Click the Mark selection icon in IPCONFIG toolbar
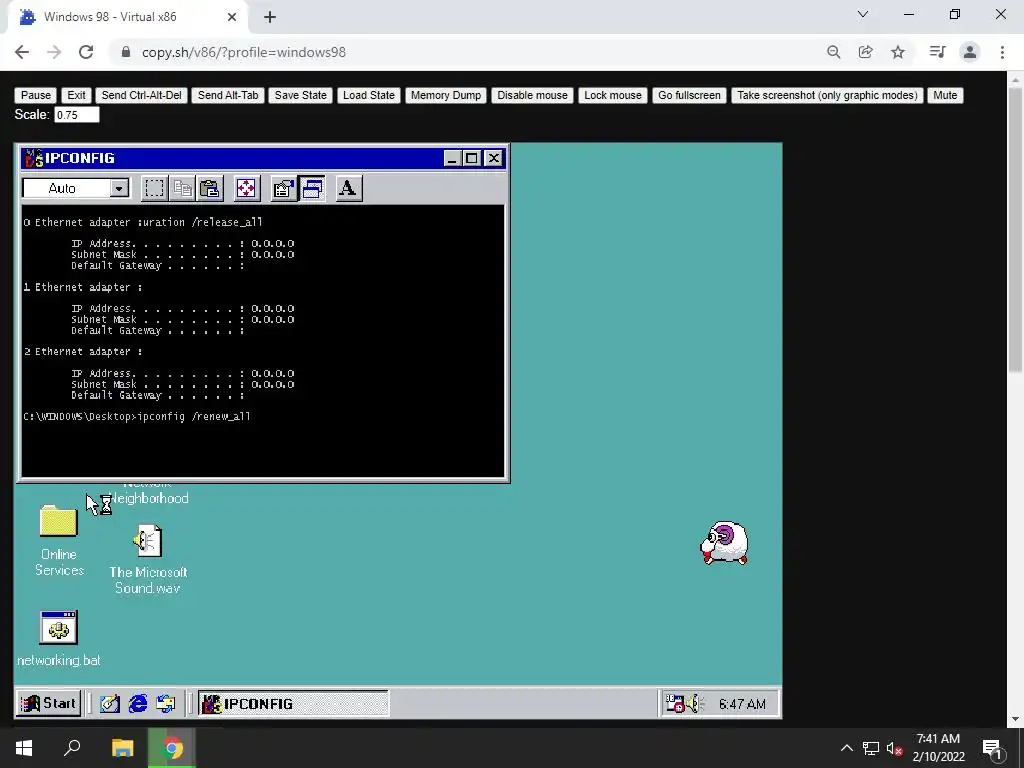Viewport: 1024px width, 768px height. [154, 189]
